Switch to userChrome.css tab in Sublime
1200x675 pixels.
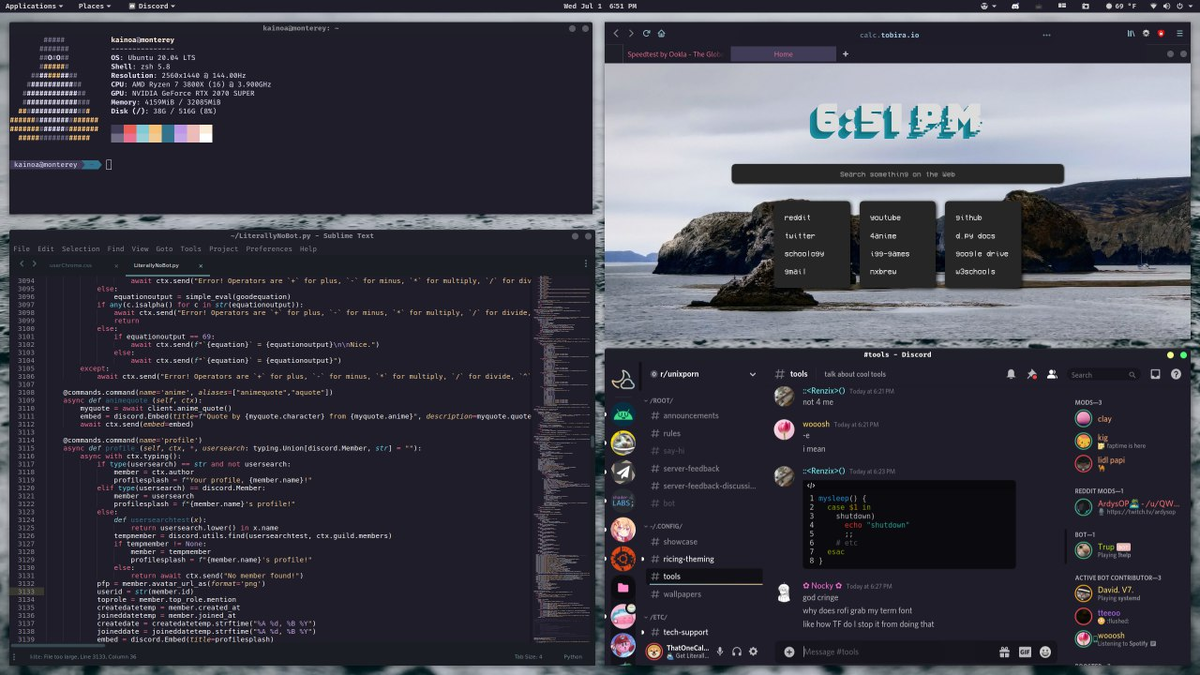coord(71,265)
